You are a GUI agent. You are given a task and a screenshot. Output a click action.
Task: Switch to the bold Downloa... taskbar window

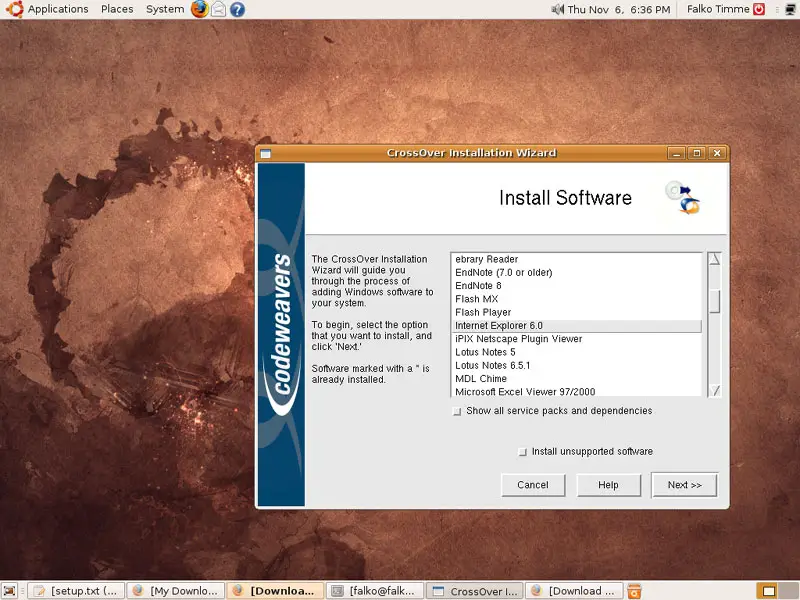(276, 591)
